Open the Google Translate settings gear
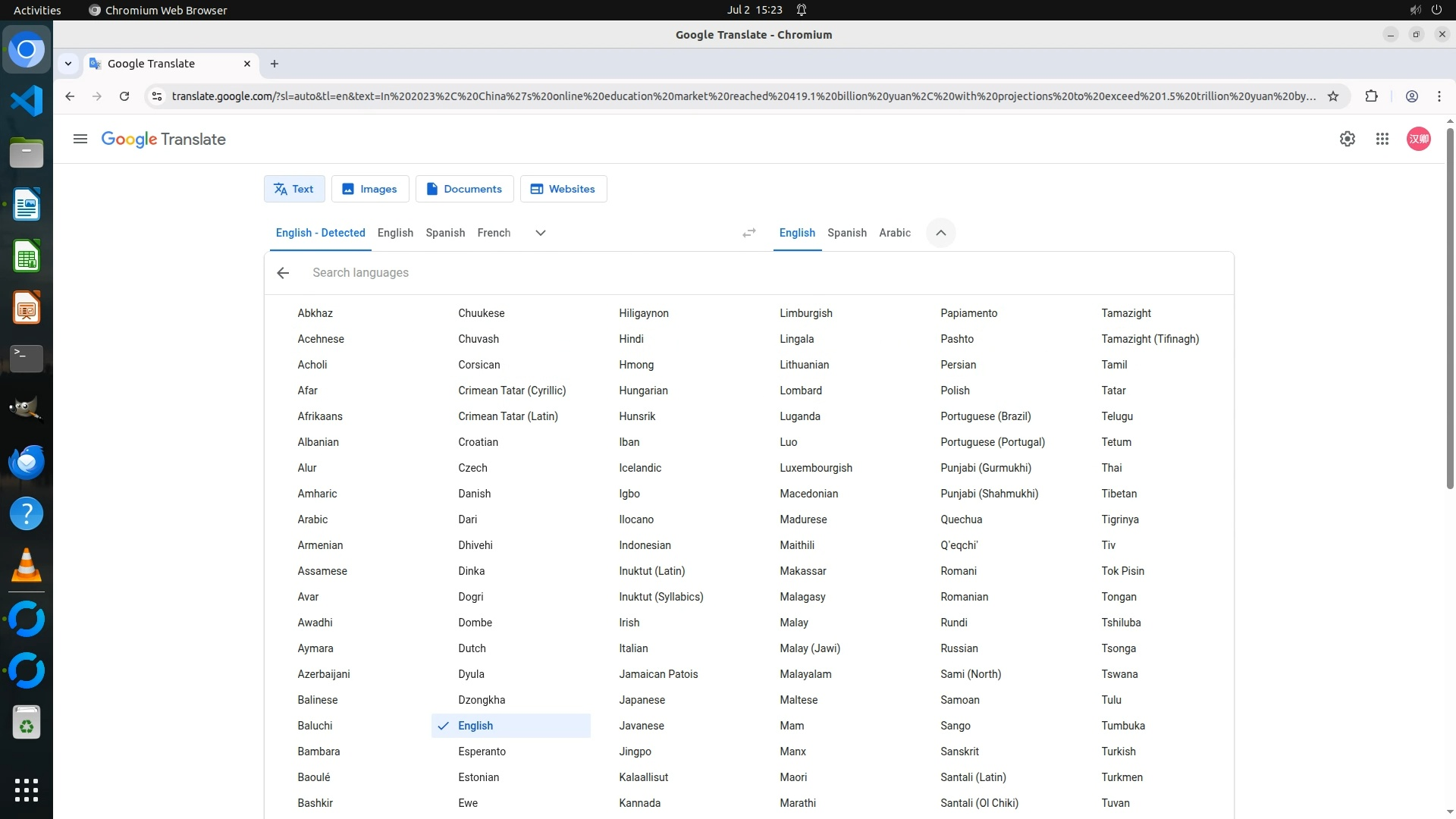 (1347, 139)
